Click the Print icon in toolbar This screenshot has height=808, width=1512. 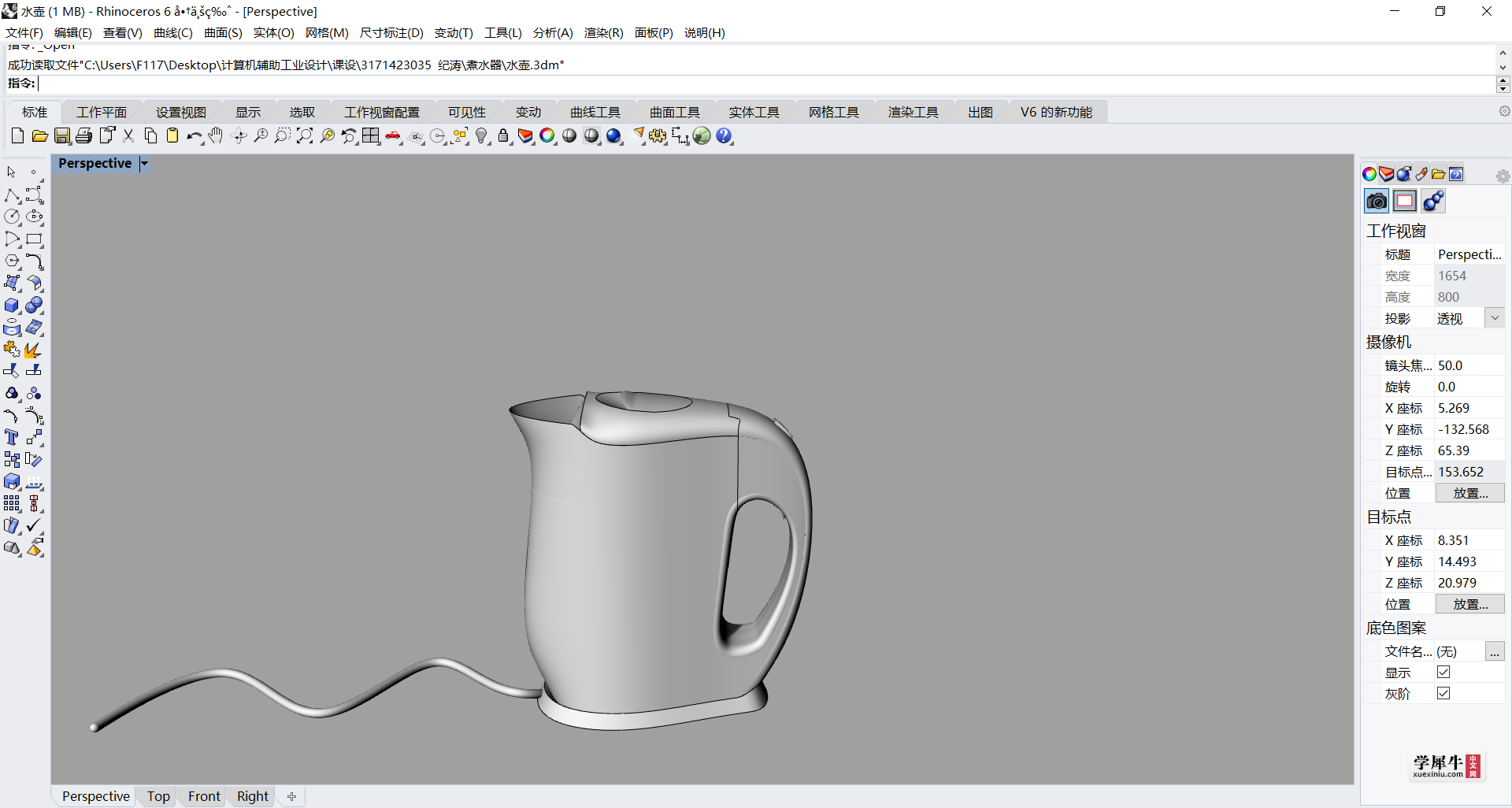pyautogui.click(x=84, y=136)
